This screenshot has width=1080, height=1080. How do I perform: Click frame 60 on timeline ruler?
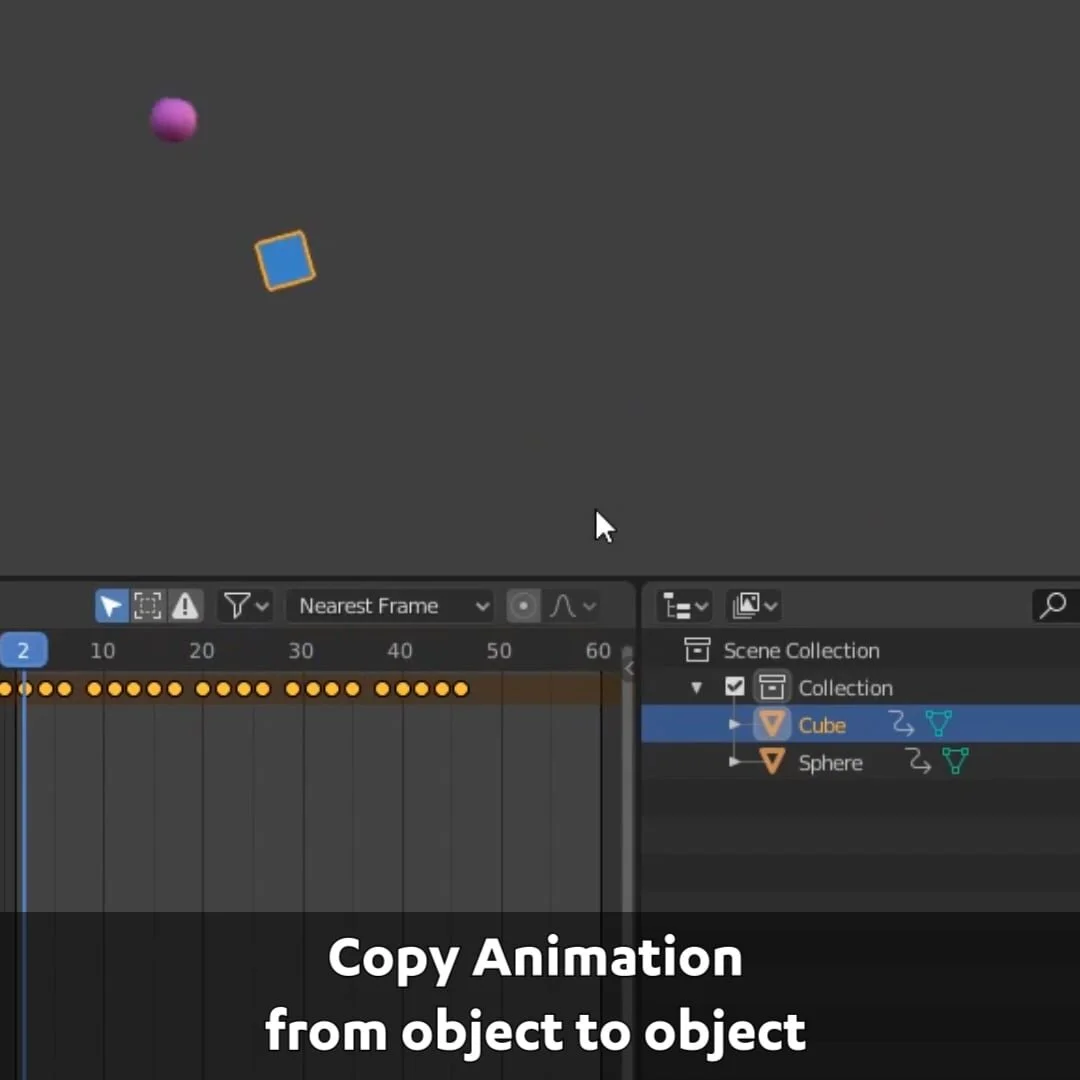click(598, 651)
